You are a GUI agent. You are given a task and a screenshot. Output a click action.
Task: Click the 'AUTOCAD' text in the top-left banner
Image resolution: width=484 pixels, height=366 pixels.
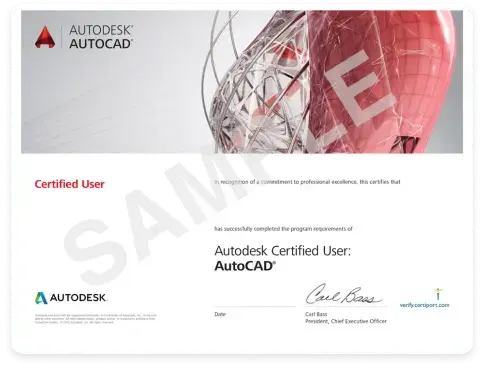click(101, 44)
